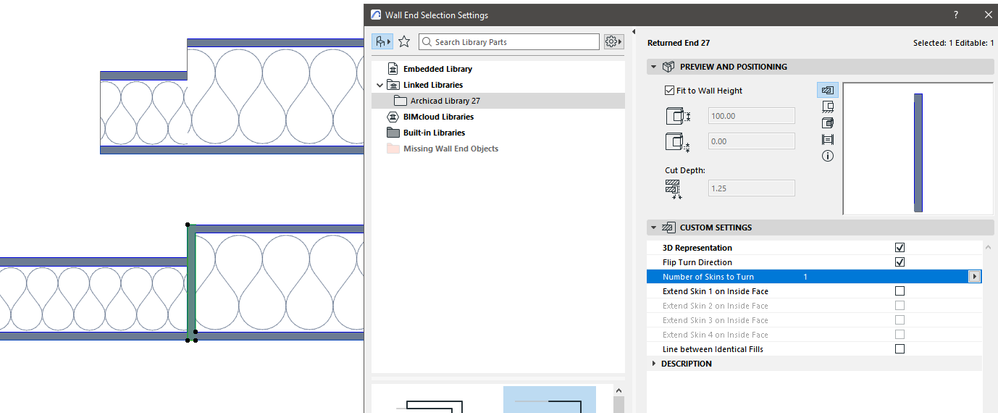
Task: Collapse the library browser panel arrow
Action: click(x=633, y=32)
